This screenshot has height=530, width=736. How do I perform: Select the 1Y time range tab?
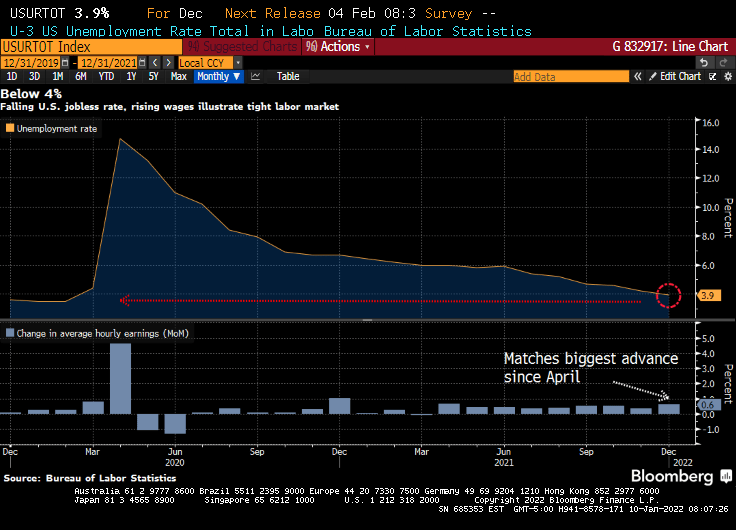tap(131, 76)
